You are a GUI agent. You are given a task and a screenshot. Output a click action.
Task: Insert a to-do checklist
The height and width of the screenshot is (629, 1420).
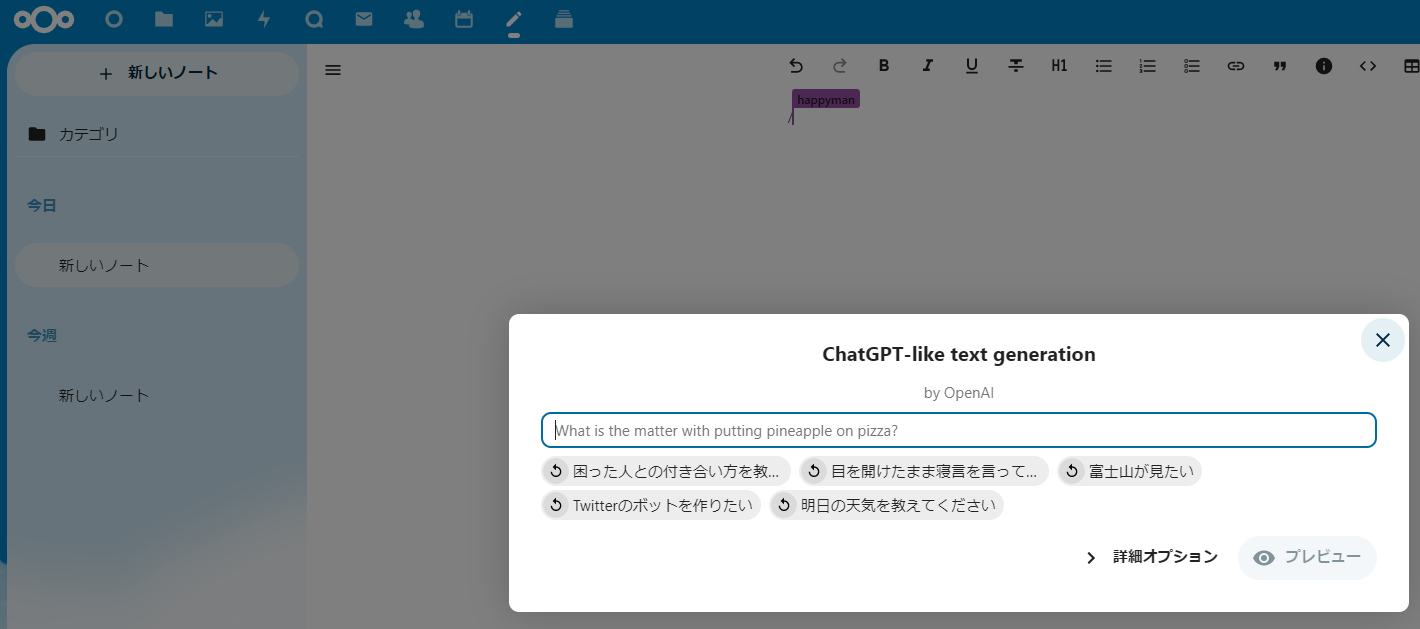pyautogui.click(x=1192, y=66)
